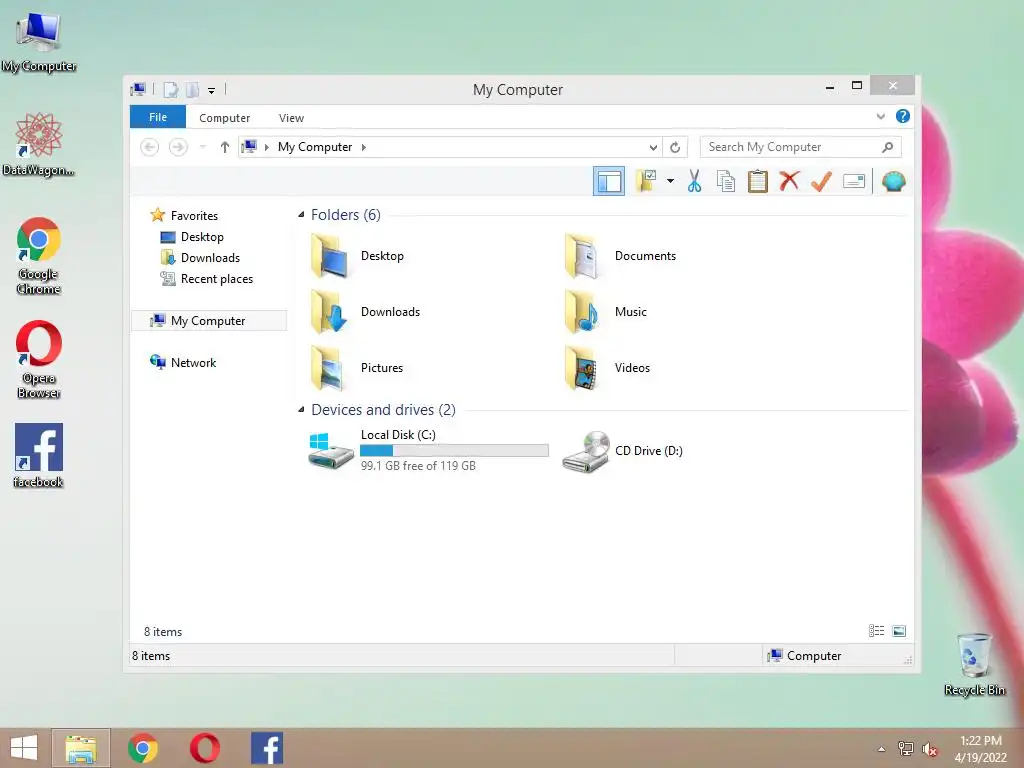Viewport: 1024px width, 768px height.
Task: Switch to large icons view in status bar
Action: 899,631
